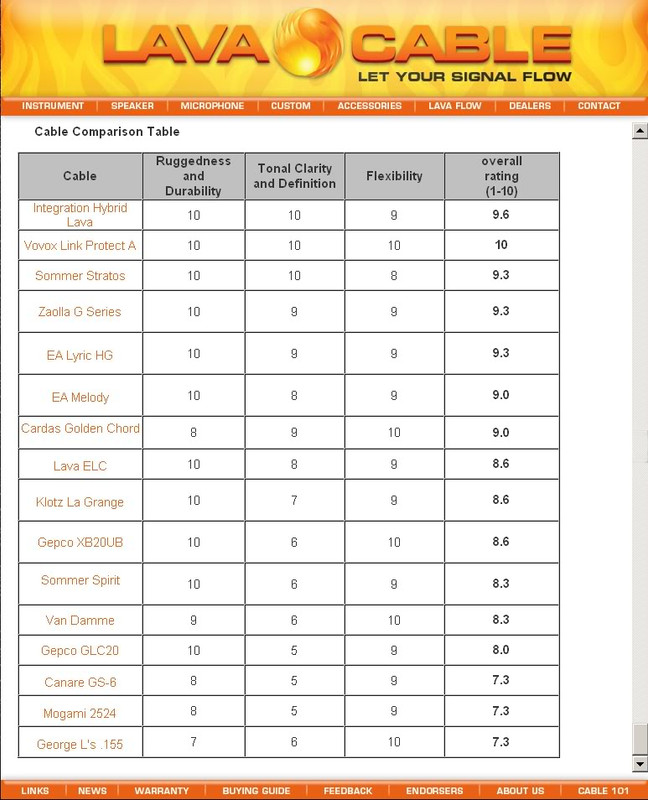Select the Mogami 2524 cable link
The height and width of the screenshot is (800, 648).
[x=80, y=713]
